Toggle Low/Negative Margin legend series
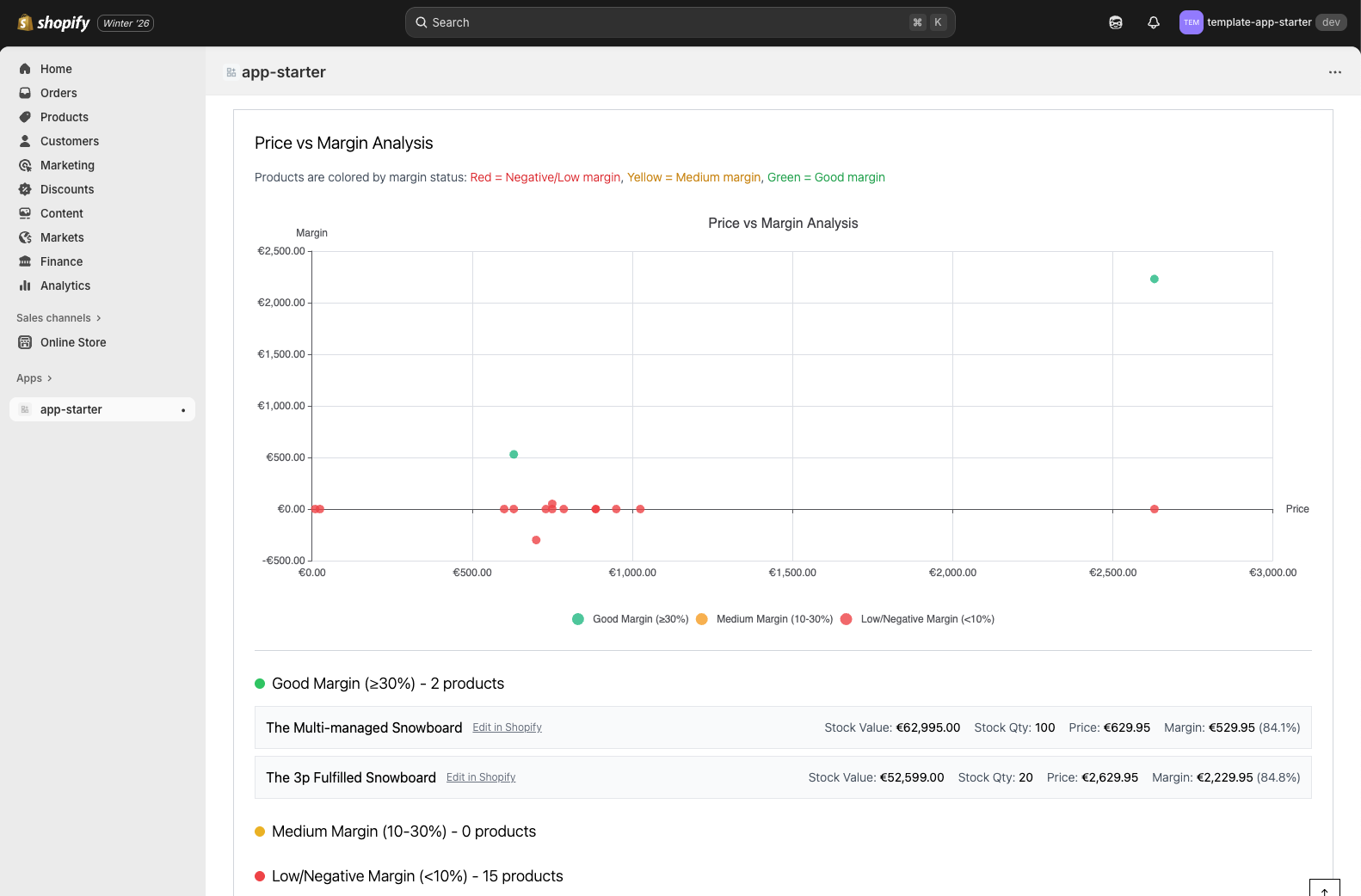Image resolution: width=1361 pixels, height=896 pixels. tap(917, 619)
